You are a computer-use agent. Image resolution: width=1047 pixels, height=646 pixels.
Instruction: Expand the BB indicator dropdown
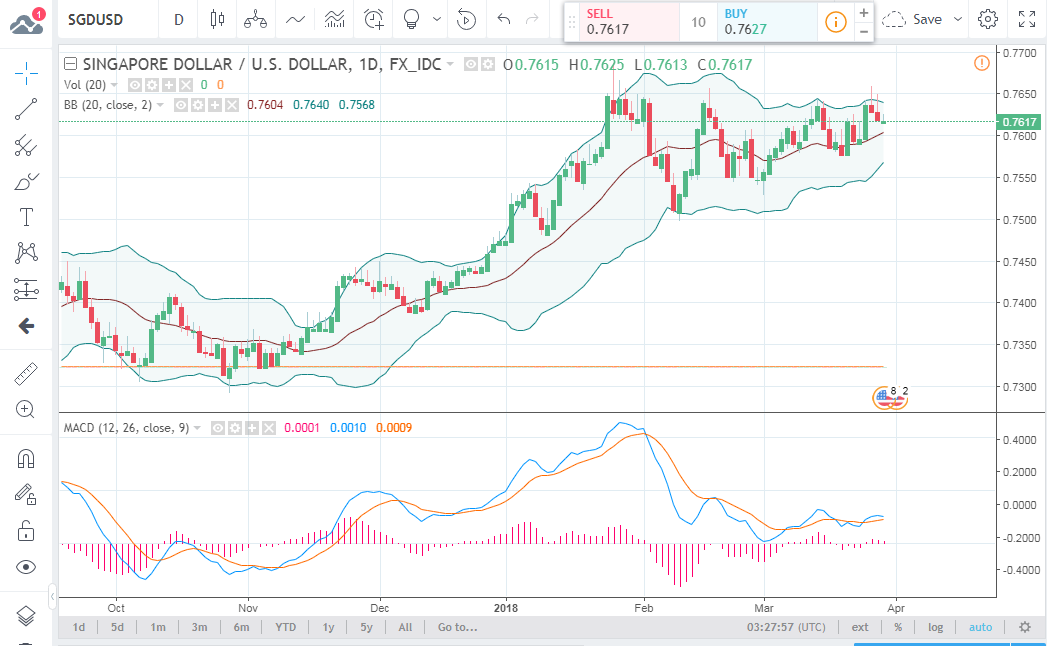160,105
